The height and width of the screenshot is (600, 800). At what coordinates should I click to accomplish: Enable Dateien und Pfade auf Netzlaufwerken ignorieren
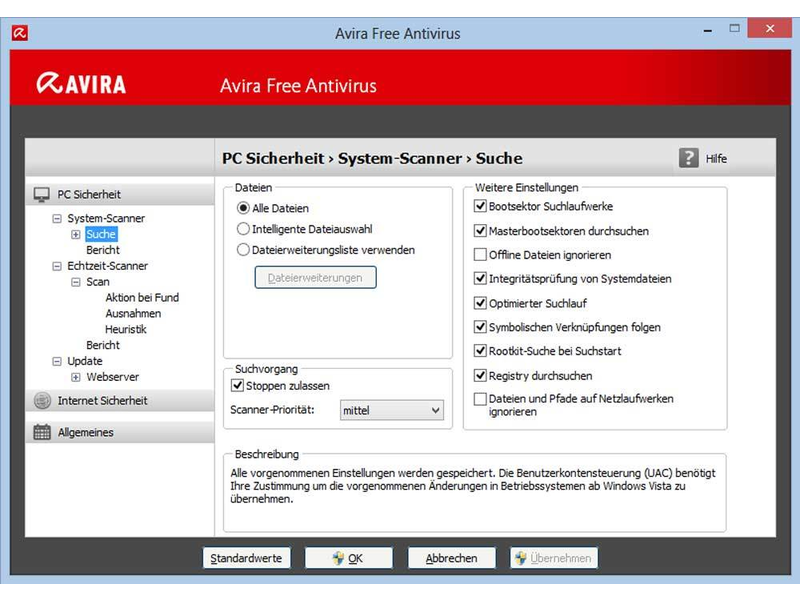click(x=480, y=399)
